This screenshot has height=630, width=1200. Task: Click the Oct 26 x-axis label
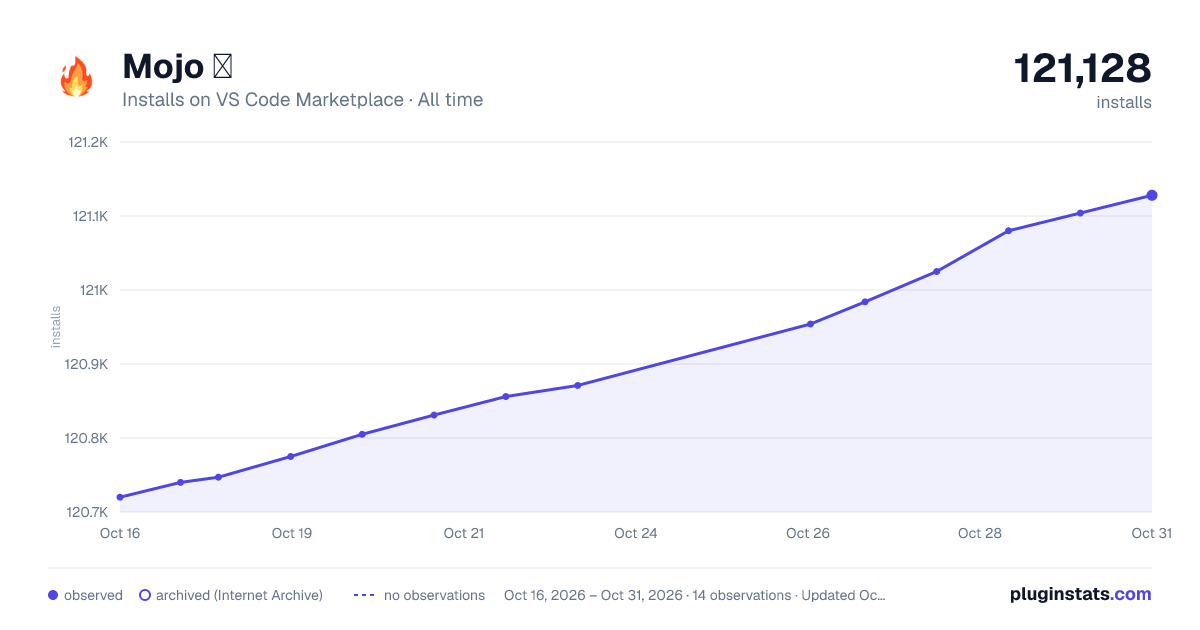click(x=808, y=533)
